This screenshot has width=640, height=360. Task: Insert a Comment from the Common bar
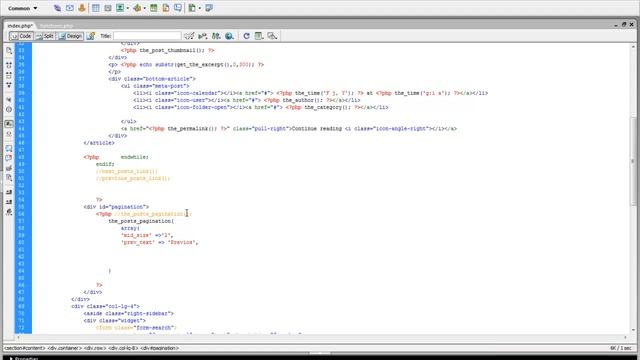(178, 8)
